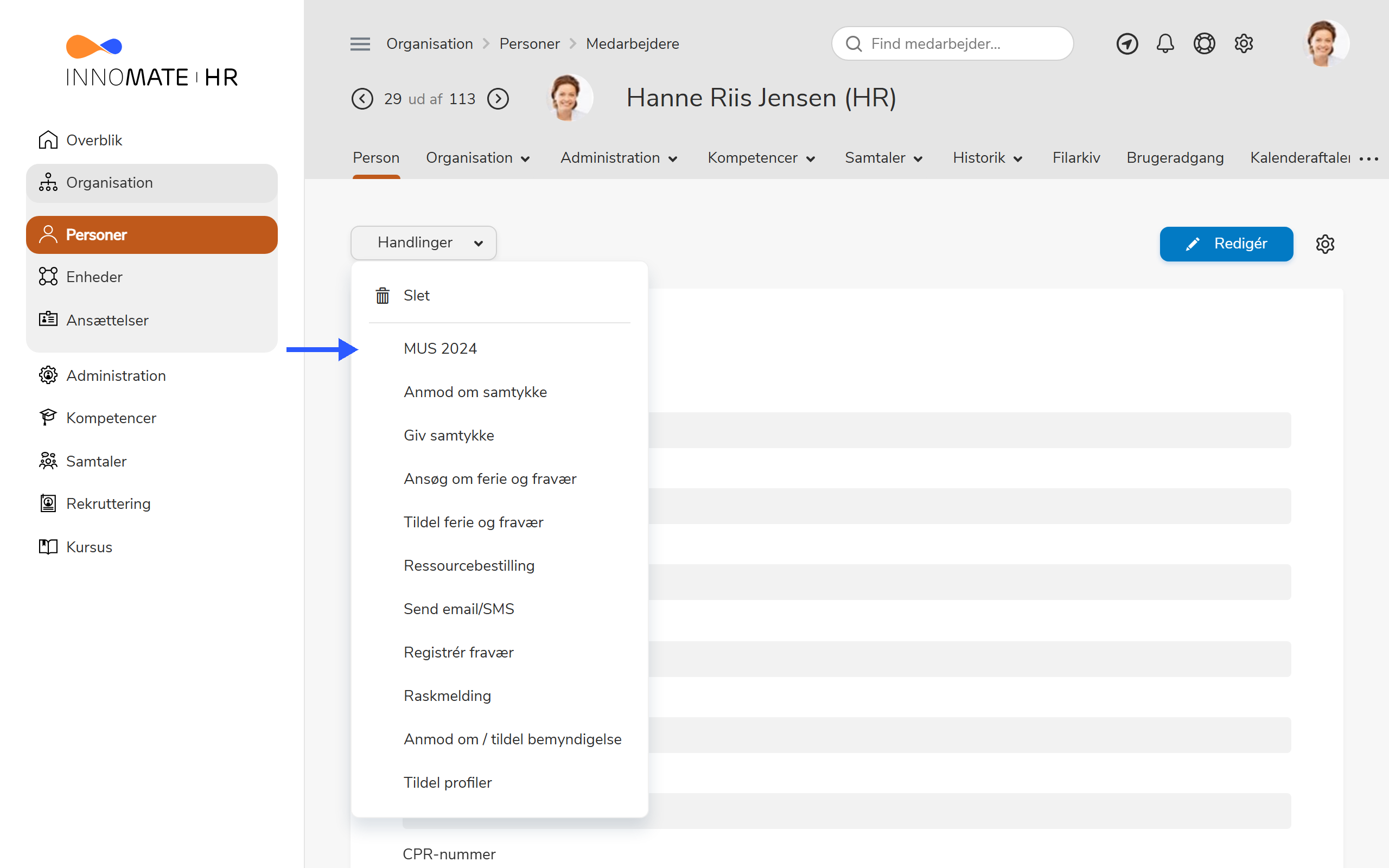
Task: Click the compass navigation icon
Action: tap(1127, 43)
